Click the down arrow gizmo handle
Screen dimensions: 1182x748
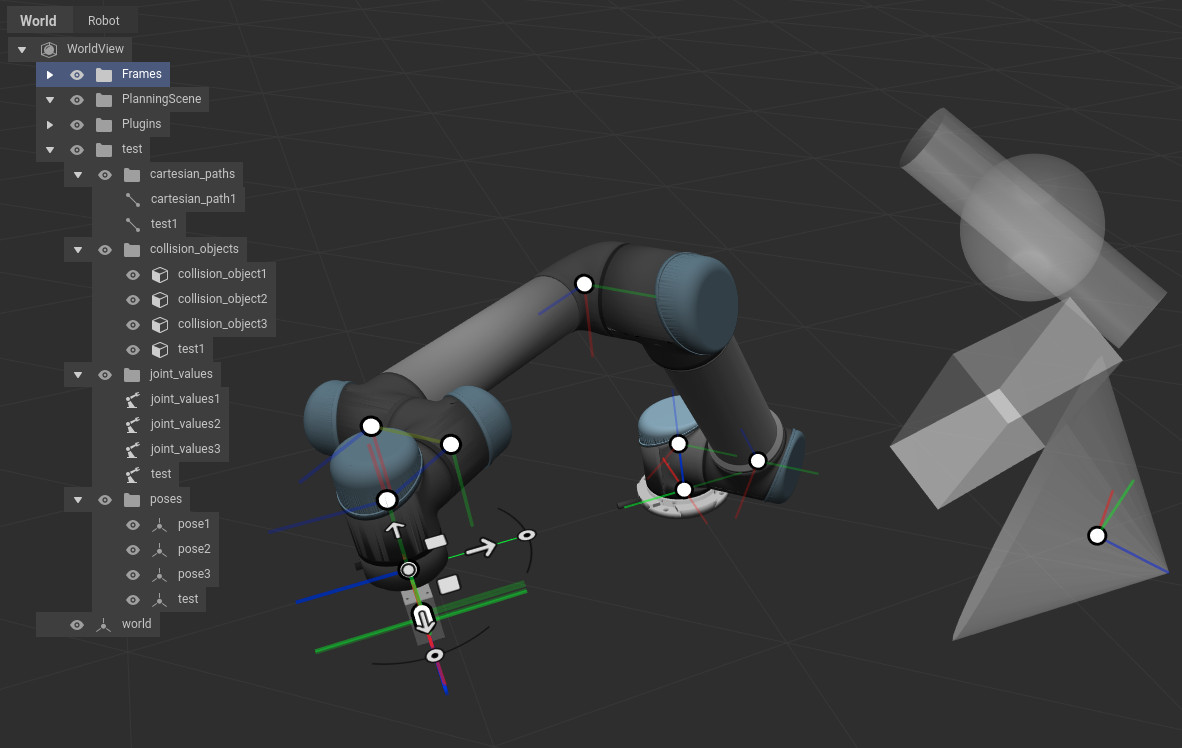tap(424, 619)
